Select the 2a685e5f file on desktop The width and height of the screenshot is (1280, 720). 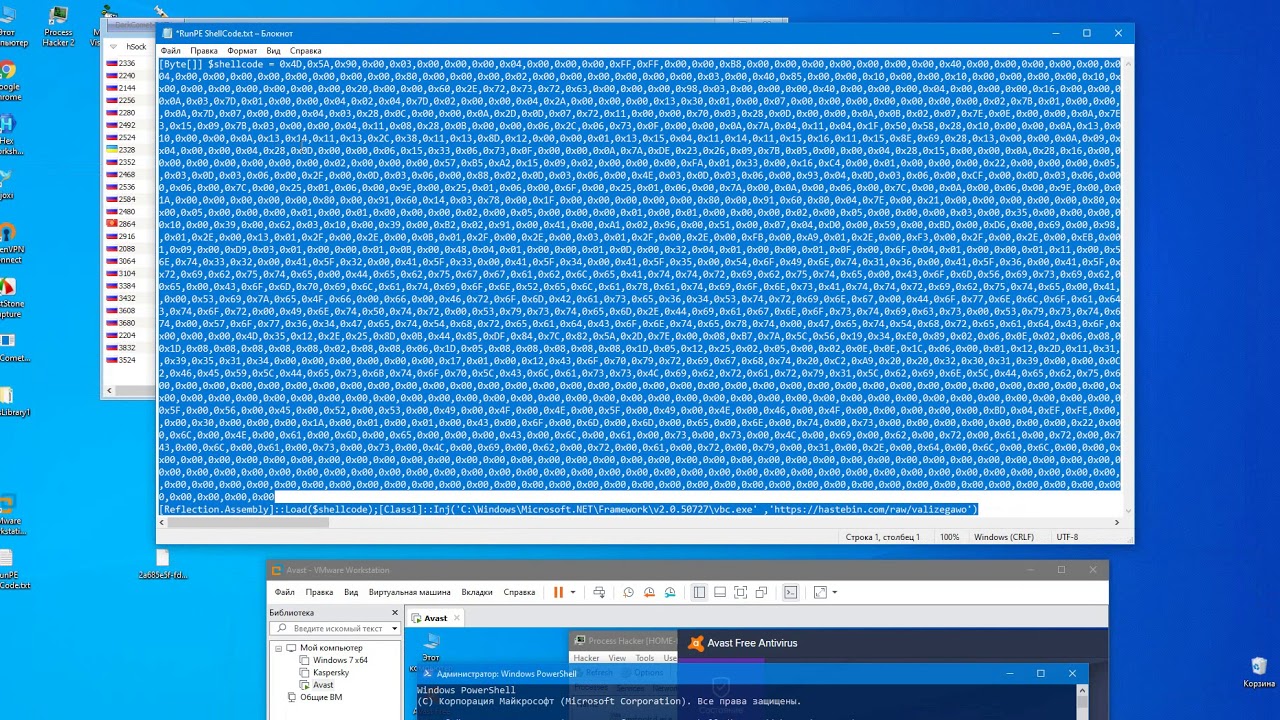click(162, 565)
